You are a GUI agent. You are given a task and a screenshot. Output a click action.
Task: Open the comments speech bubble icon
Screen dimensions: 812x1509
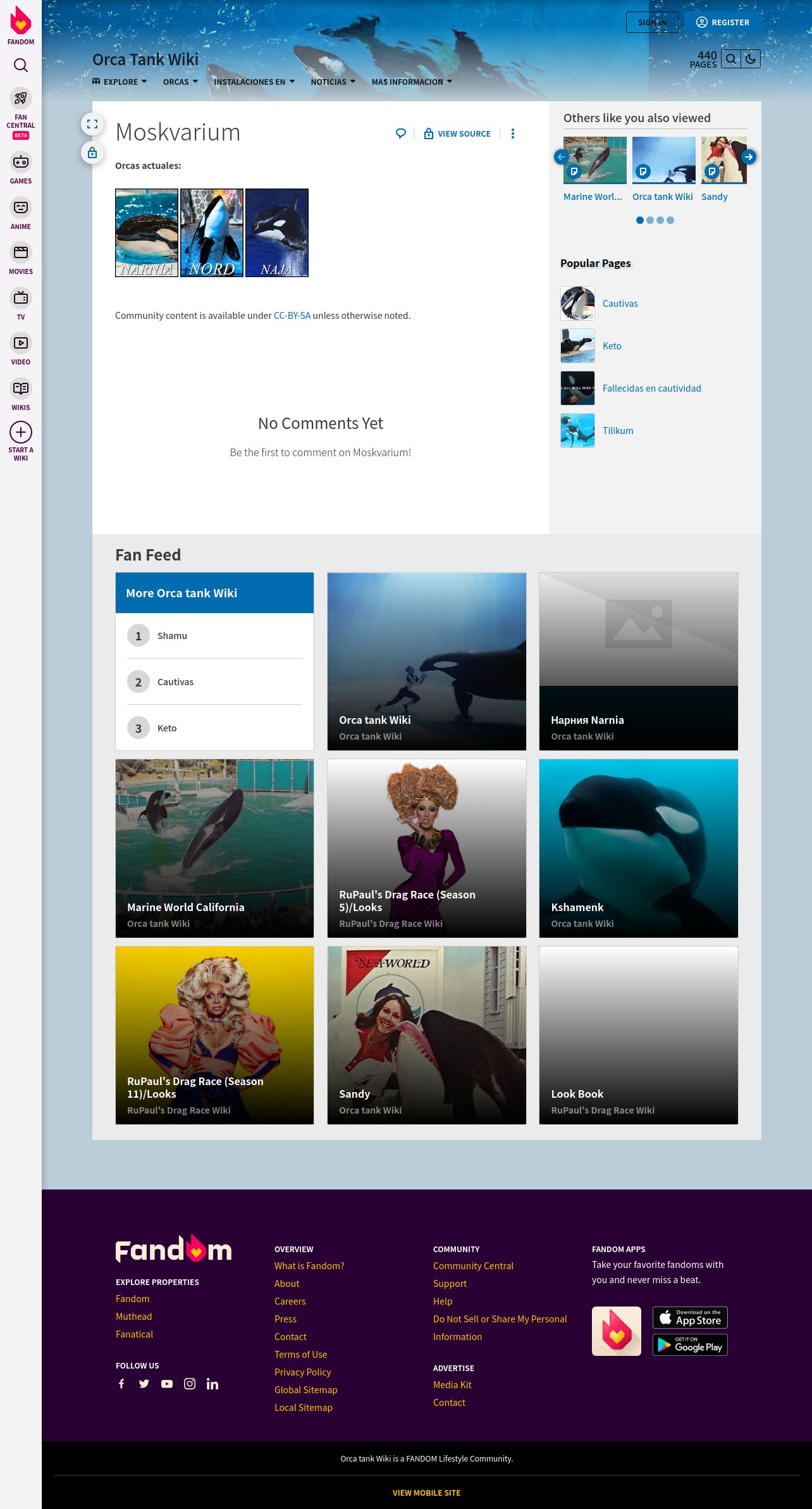pyautogui.click(x=401, y=134)
